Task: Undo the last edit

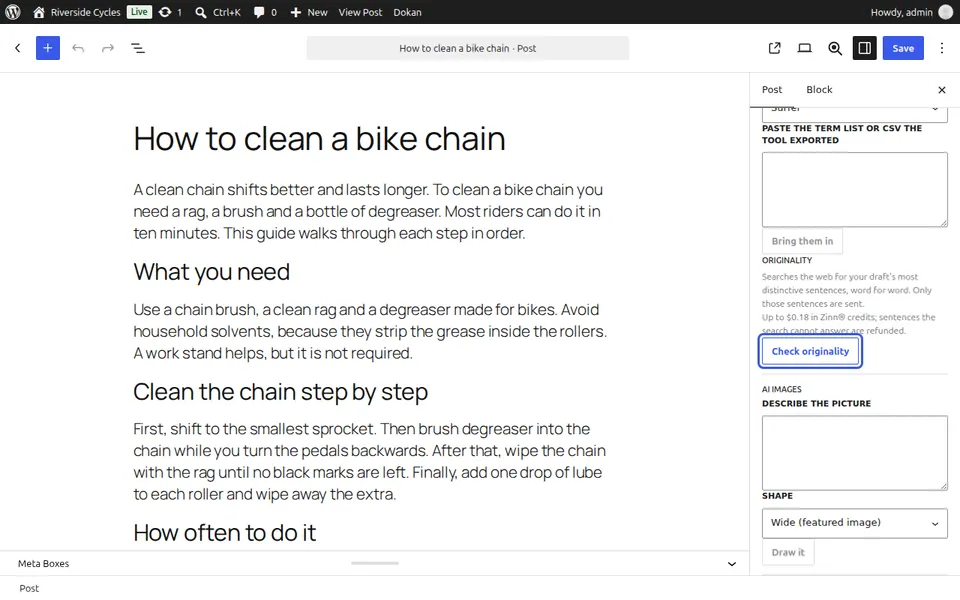Action: (x=78, y=48)
